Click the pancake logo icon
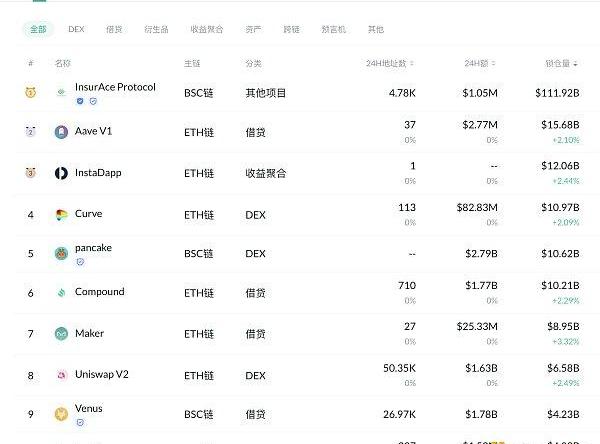This screenshot has width=600, height=444. click(61, 253)
